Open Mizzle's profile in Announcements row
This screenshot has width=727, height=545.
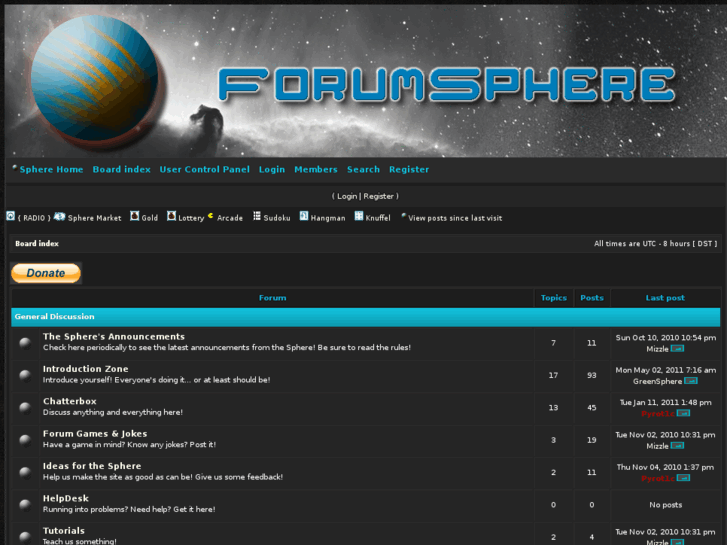[657, 349]
